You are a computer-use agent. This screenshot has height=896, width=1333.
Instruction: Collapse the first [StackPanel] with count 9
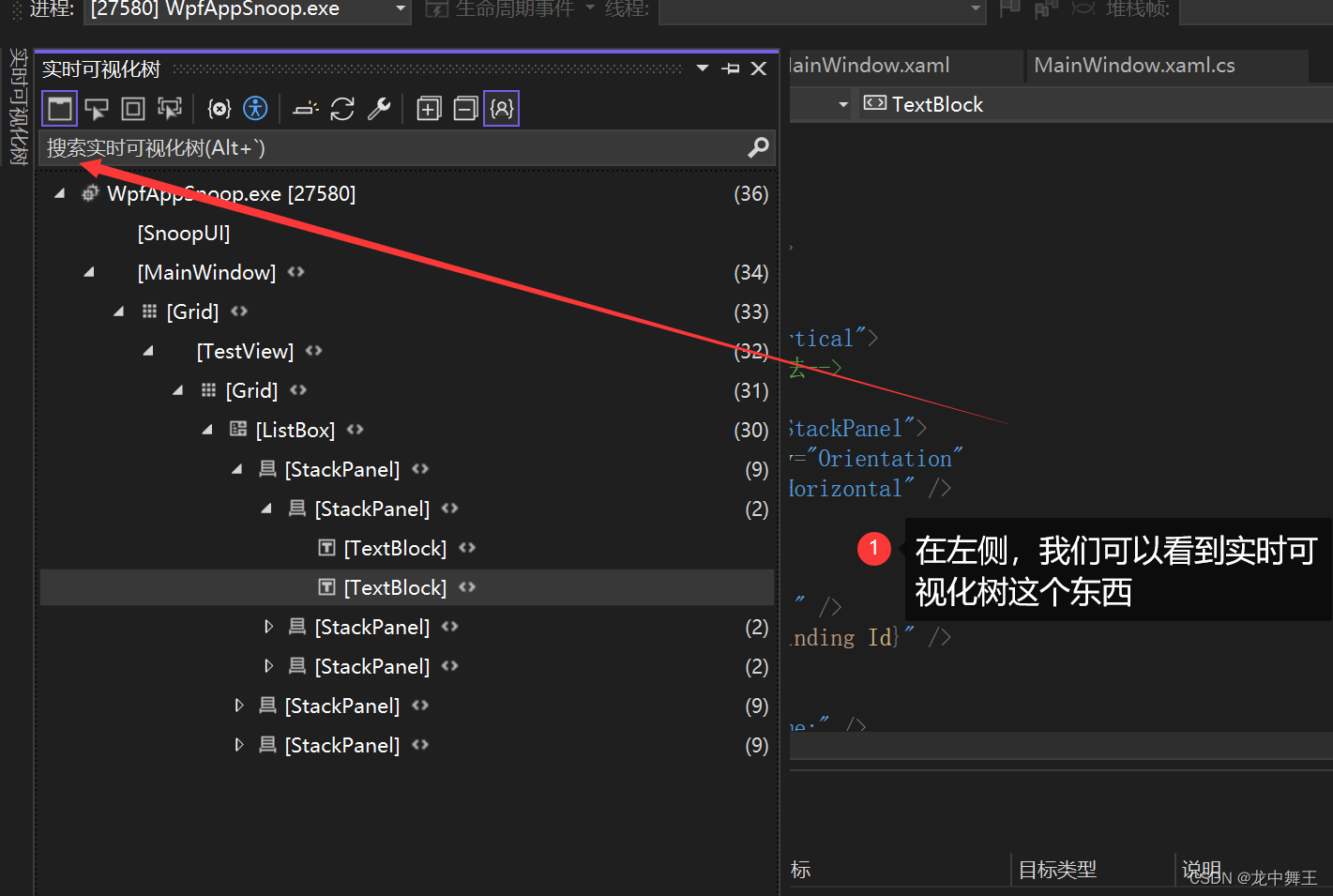237,469
